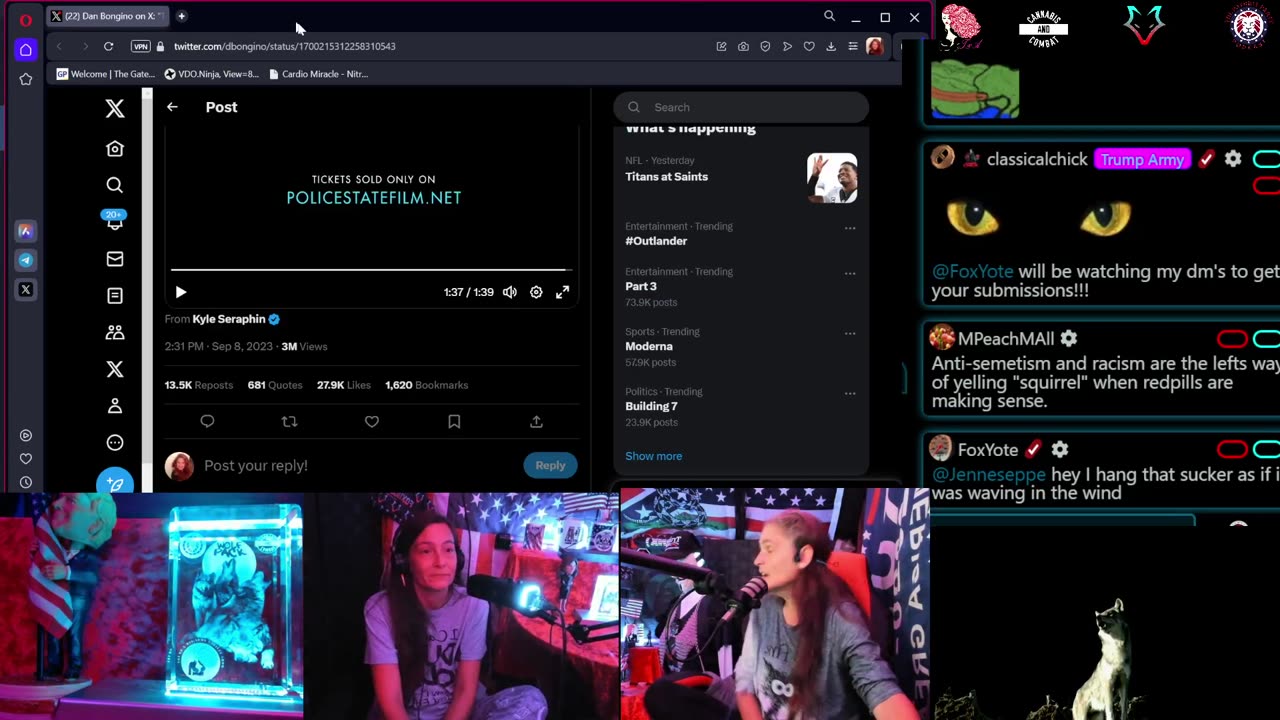Screen dimensions: 1280x720
Task: Click Show more under trending topics
Action: click(x=654, y=456)
